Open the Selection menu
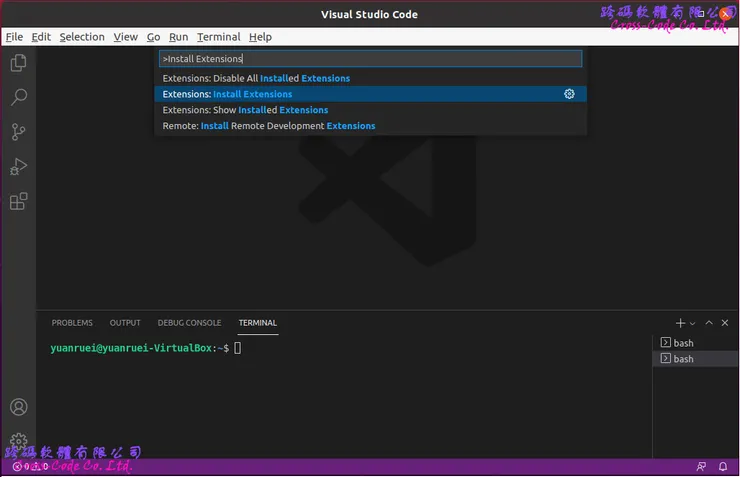 pyautogui.click(x=82, y=37)
